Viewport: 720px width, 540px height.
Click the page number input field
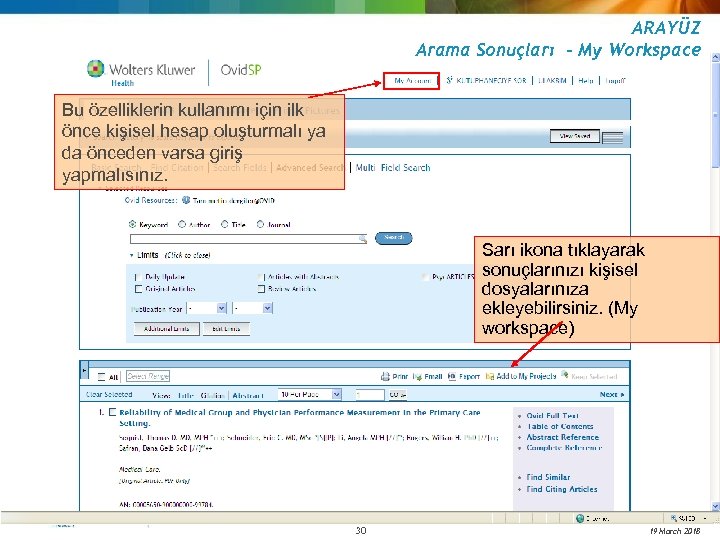[x=370, y=394]
